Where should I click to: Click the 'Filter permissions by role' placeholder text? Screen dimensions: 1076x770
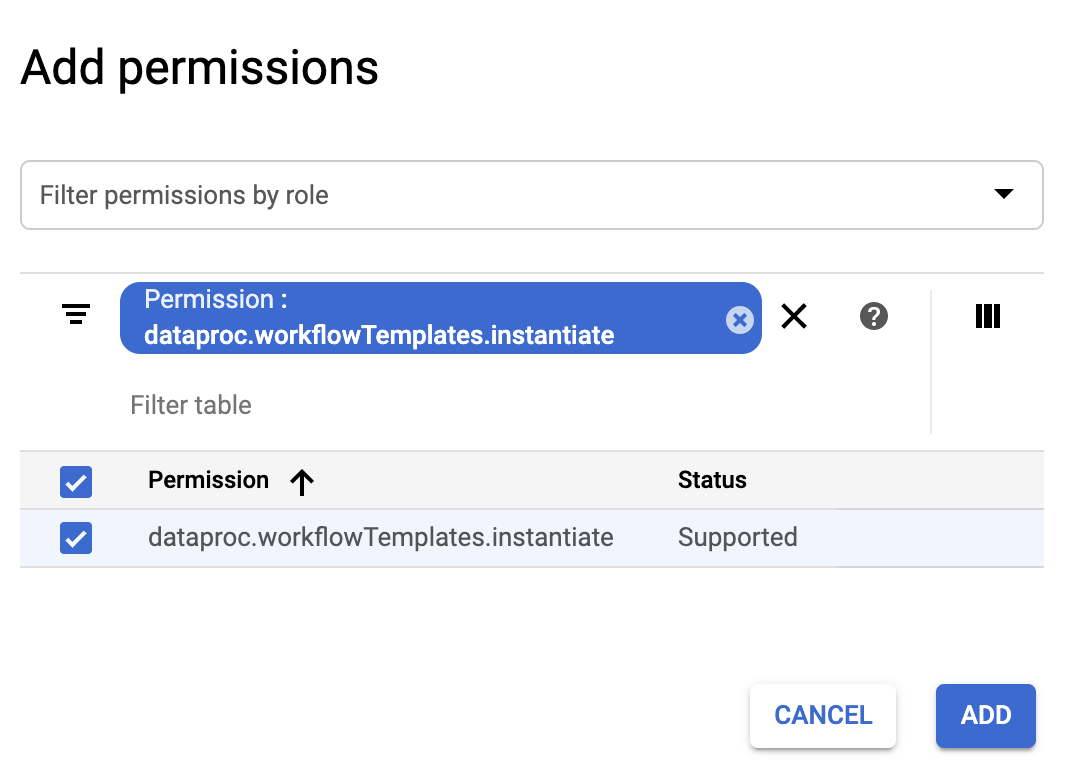point(184,195)
